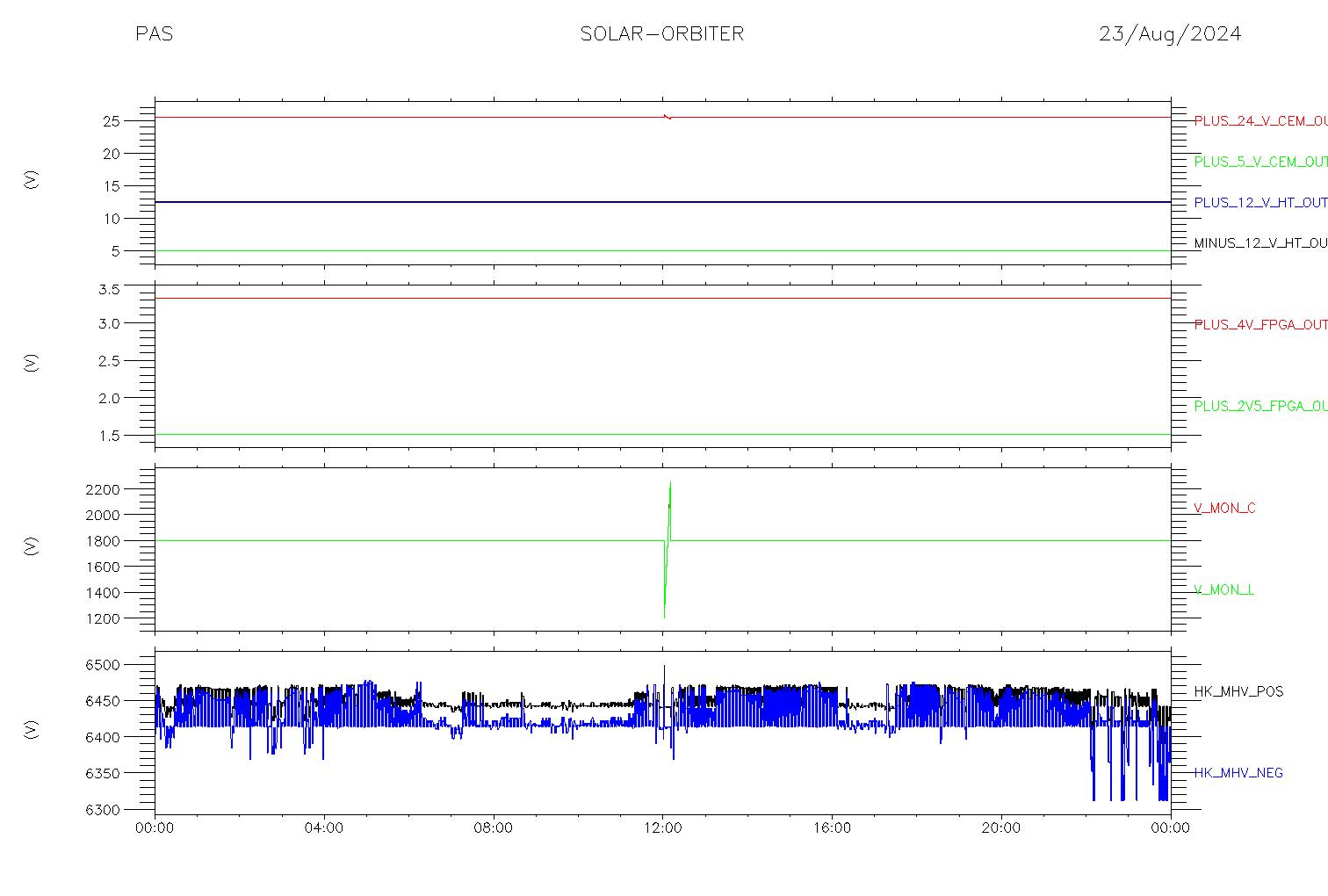Select the PLUS_4V_FPGA_OUT legend label
1328x896 pixels.
1260,325
